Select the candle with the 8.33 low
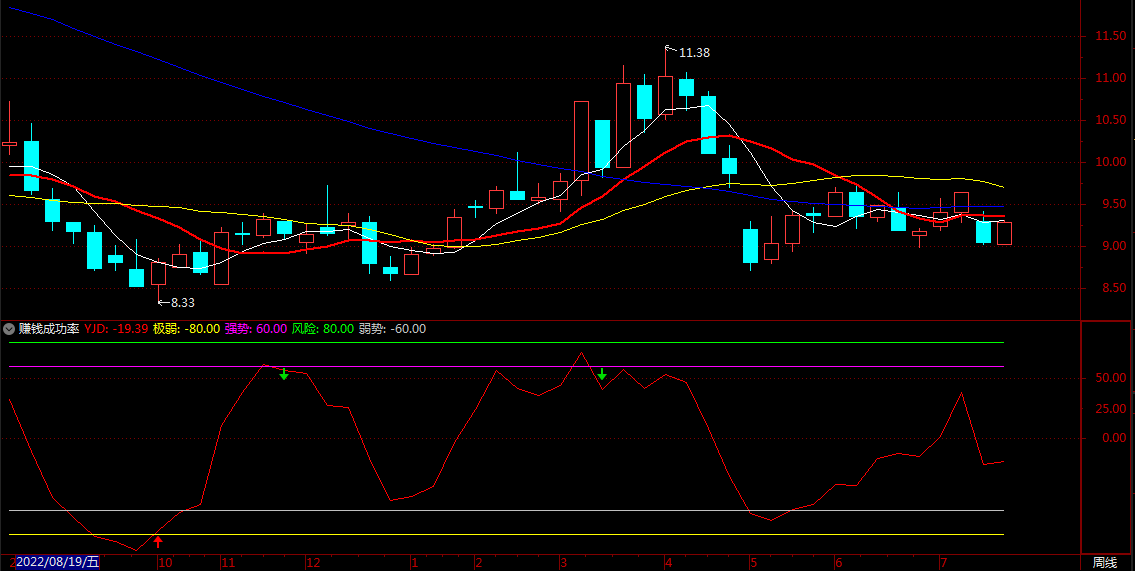 point(158,272)
